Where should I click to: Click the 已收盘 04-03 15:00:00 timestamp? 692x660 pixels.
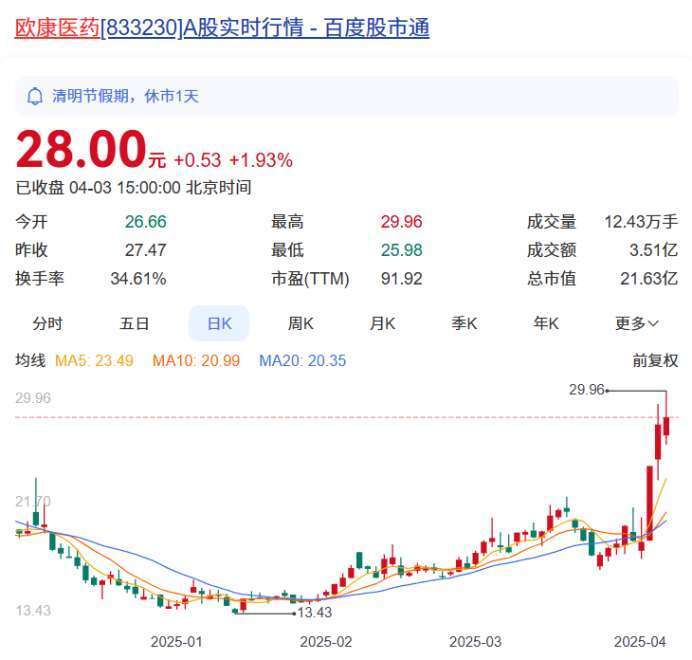pos(134,188)
